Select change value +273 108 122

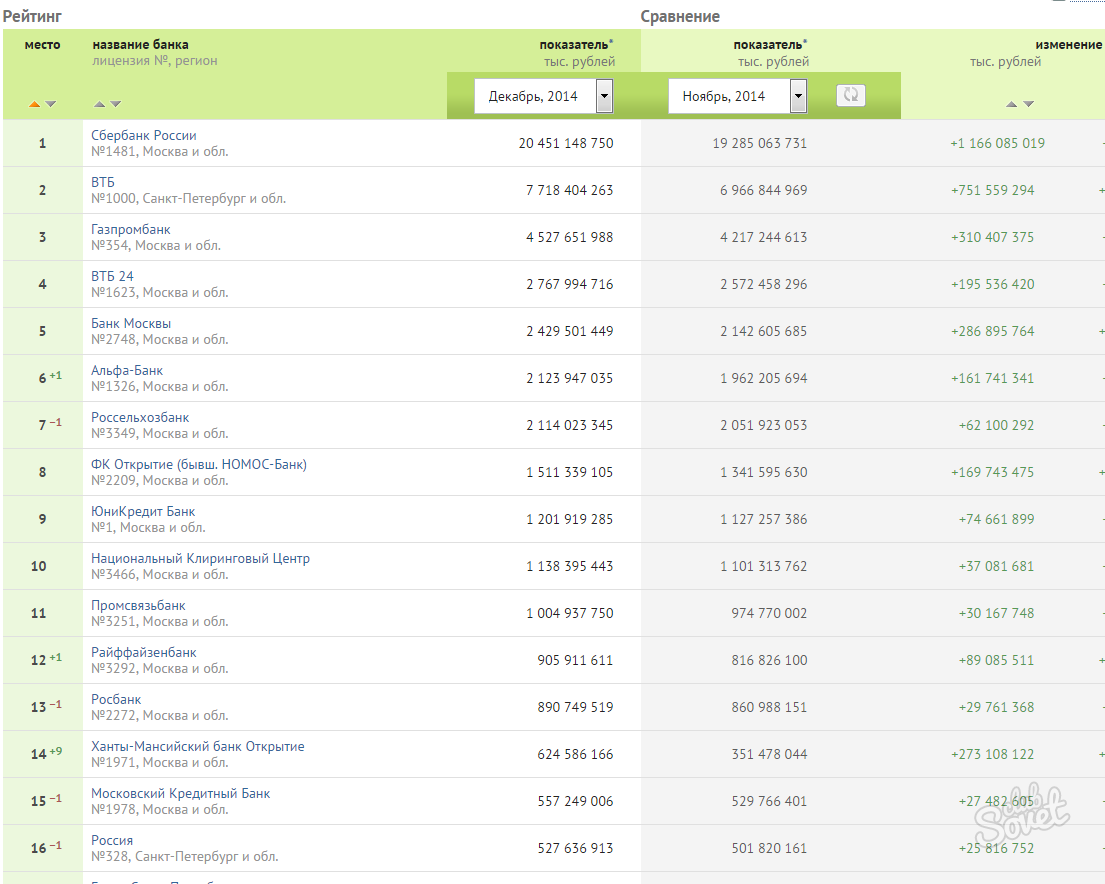pyautogui.click(x=992, y=754)
